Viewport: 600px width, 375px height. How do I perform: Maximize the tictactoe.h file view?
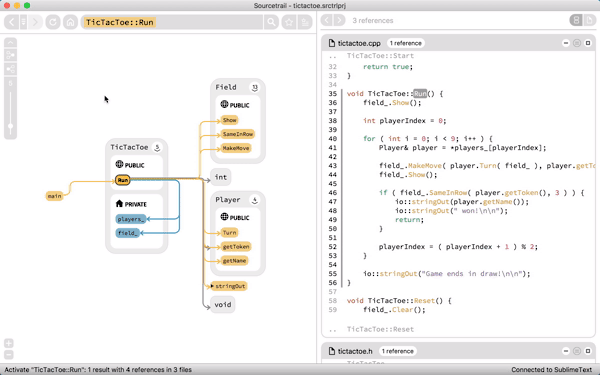588,351
